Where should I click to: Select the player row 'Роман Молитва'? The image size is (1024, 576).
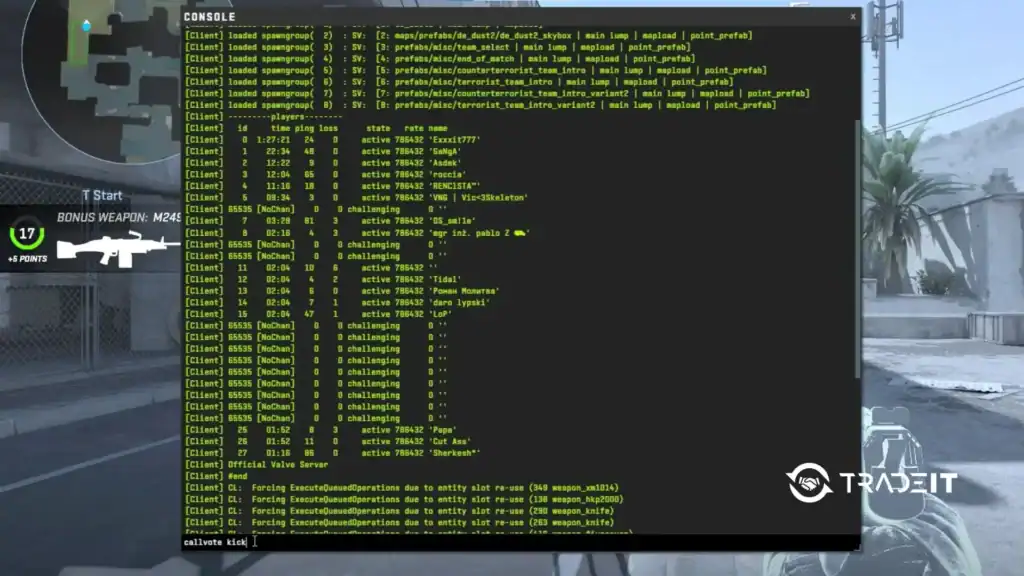(342, 291)
